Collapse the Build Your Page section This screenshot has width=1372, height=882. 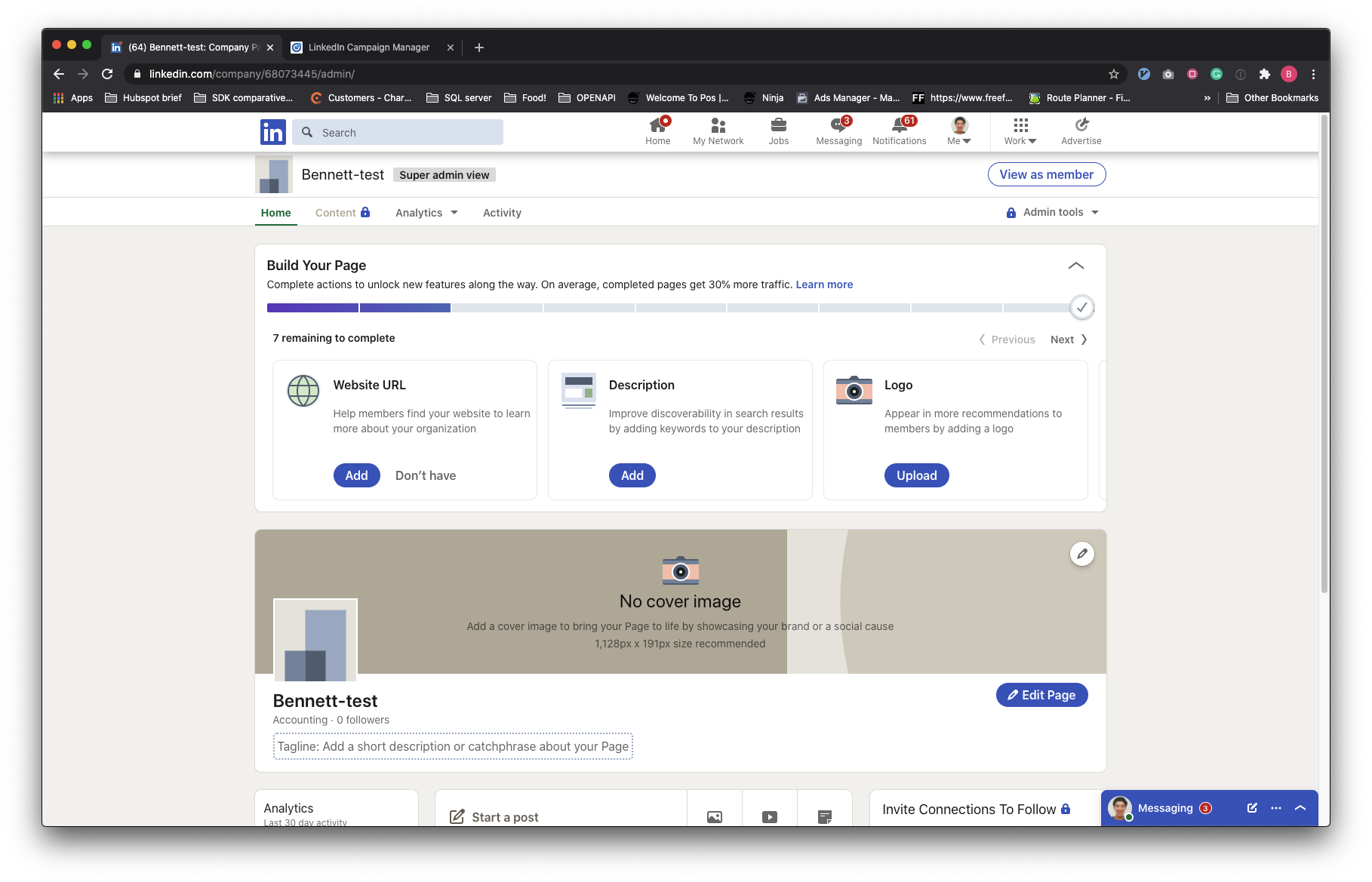point(1076,266)
